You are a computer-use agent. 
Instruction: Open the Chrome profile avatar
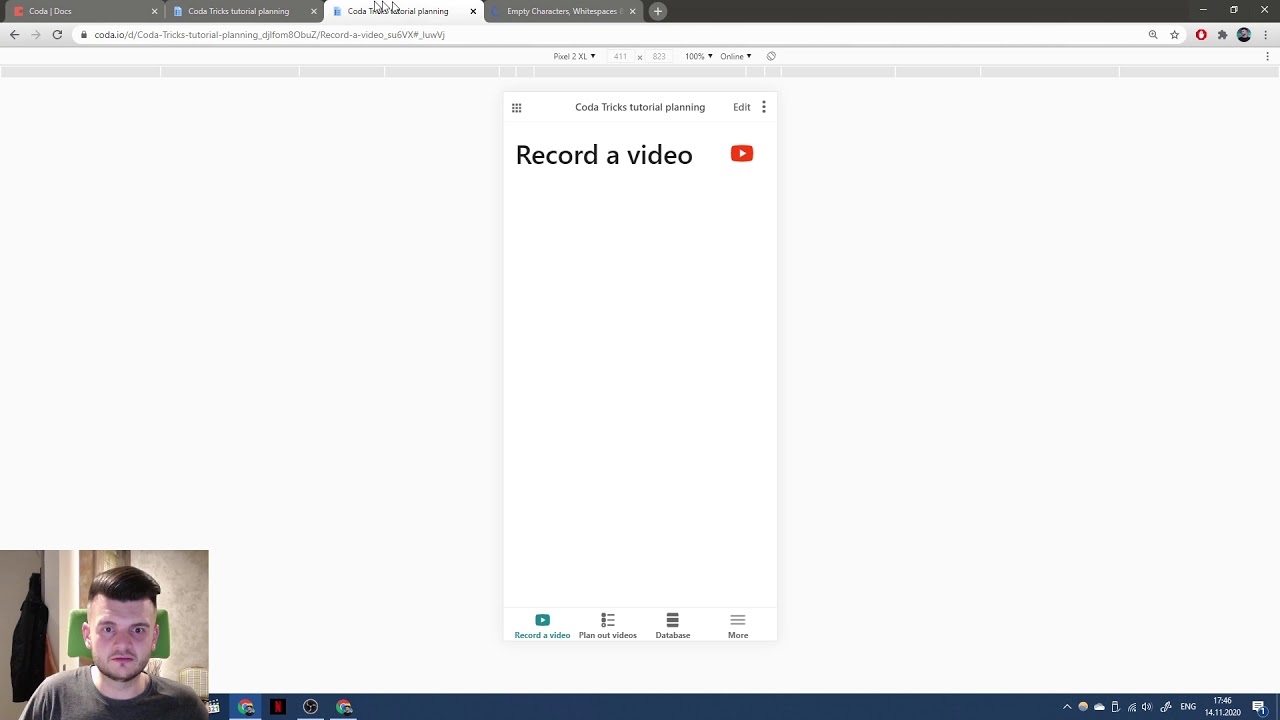click(x=1244, y=34)
